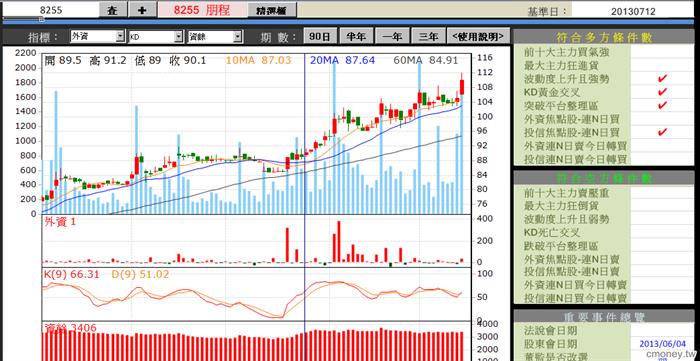Click the checkmark for 突破平台整理區
The image size is (700, 361).
662,105
